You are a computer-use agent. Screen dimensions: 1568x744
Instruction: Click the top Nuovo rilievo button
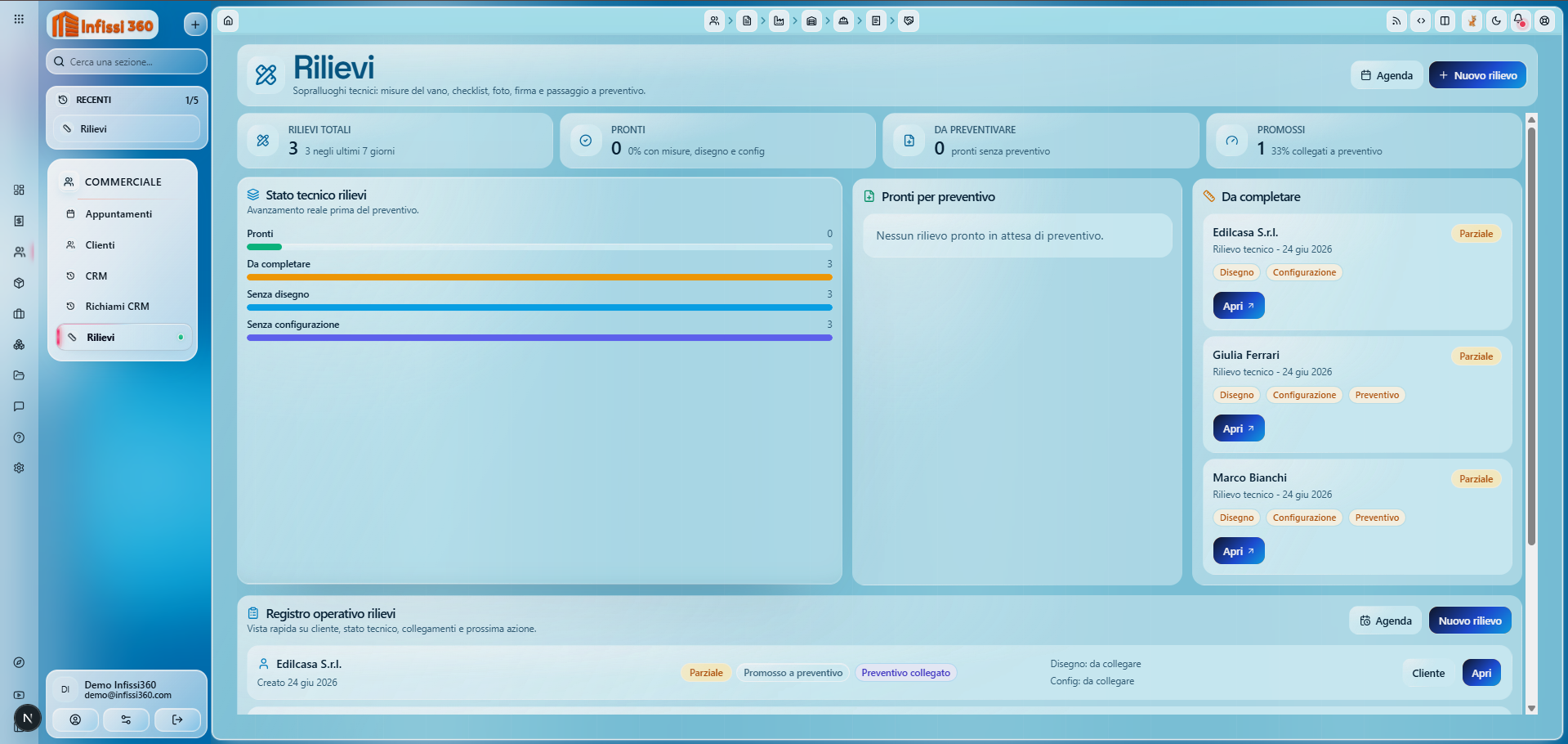[1477, 75]
